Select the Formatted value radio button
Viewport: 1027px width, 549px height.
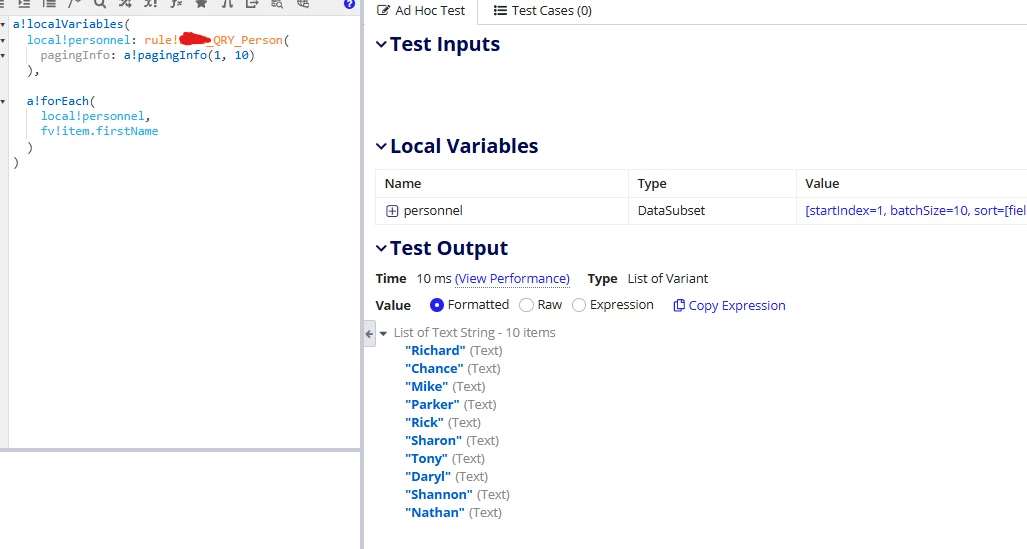[x=437, y=305]
